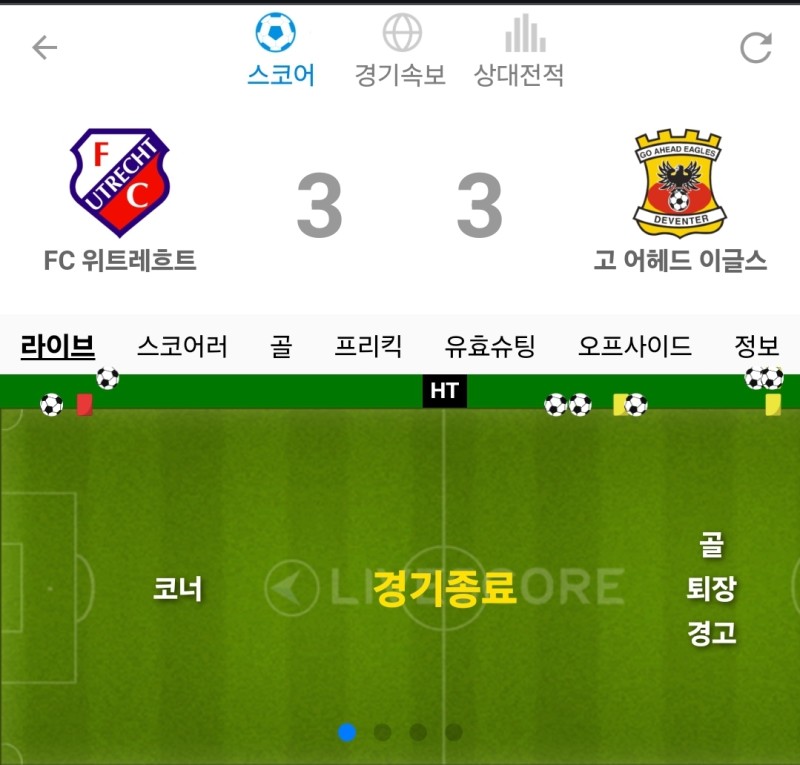800x765 pixels.
Task: Tap the back arrow icon
Action: pos(44,47)
